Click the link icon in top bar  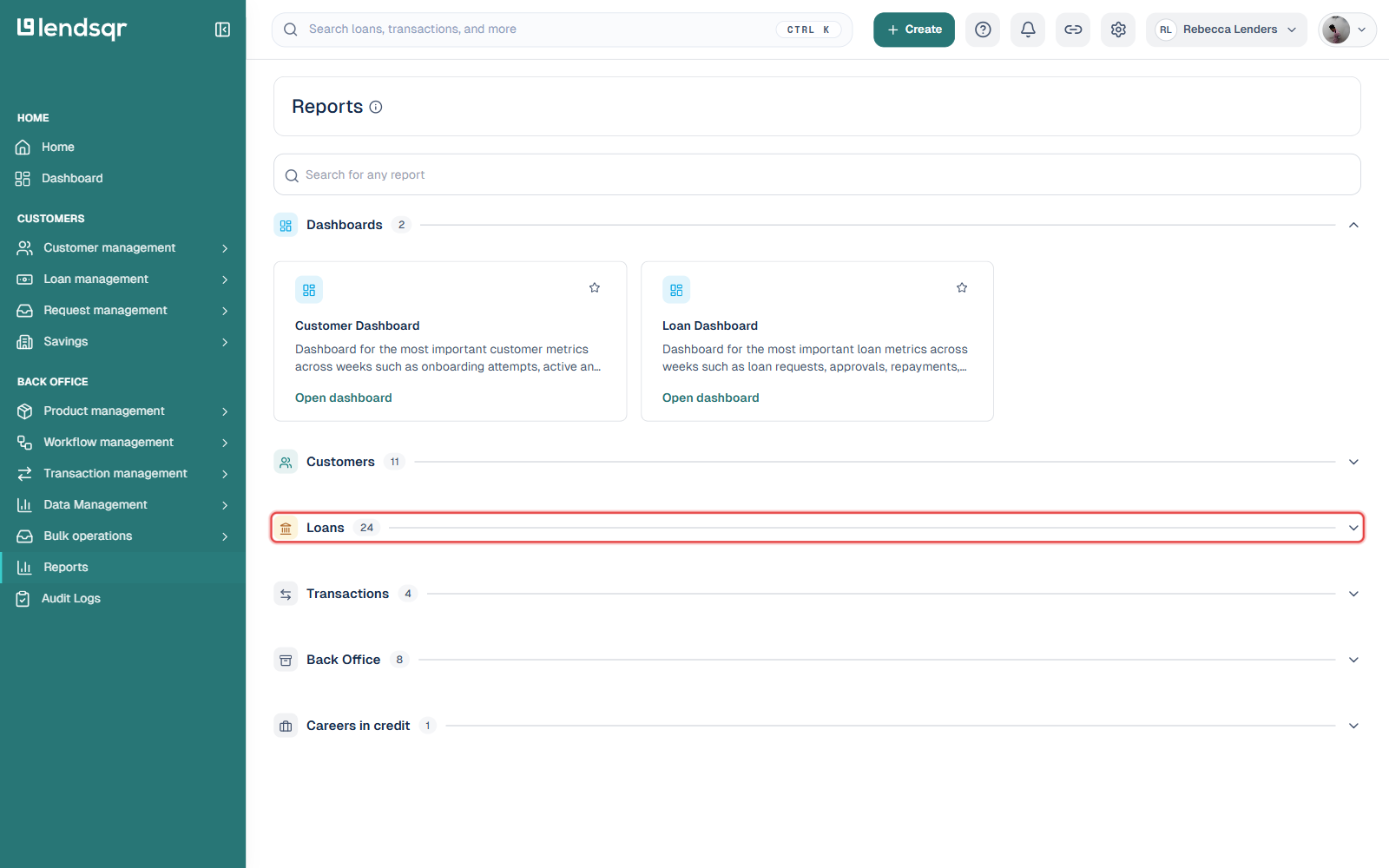click(1073, 30)
